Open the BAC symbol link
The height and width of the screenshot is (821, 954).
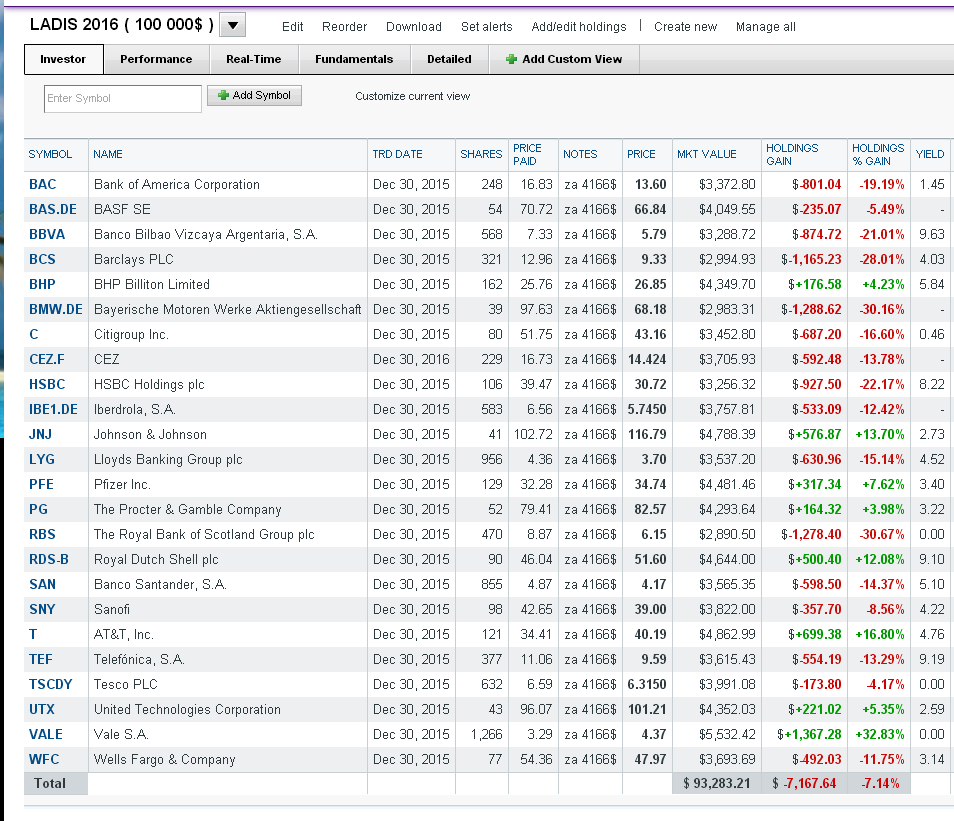click(43, 184)
